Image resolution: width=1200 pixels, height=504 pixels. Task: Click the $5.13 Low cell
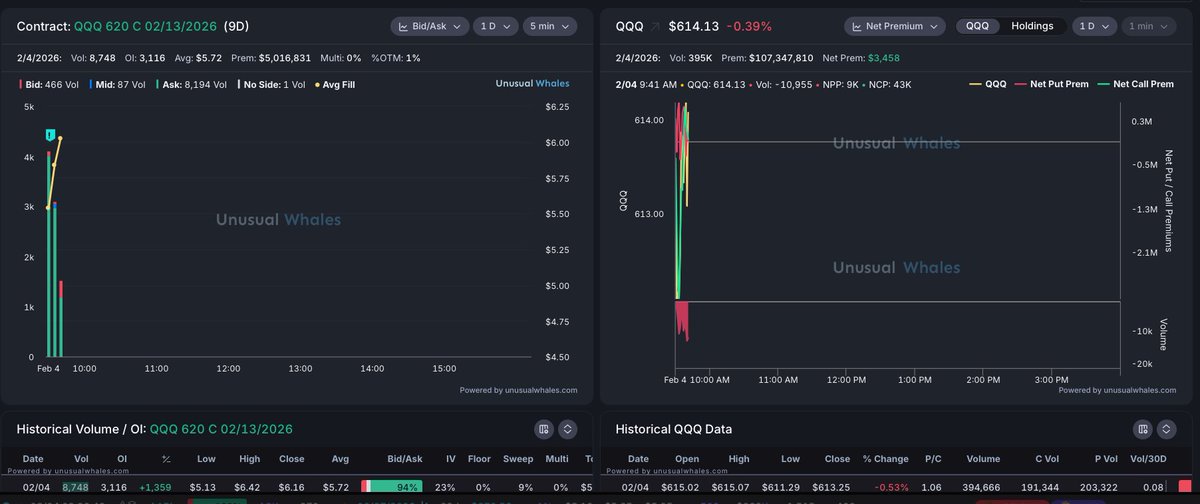click(204, 485)
